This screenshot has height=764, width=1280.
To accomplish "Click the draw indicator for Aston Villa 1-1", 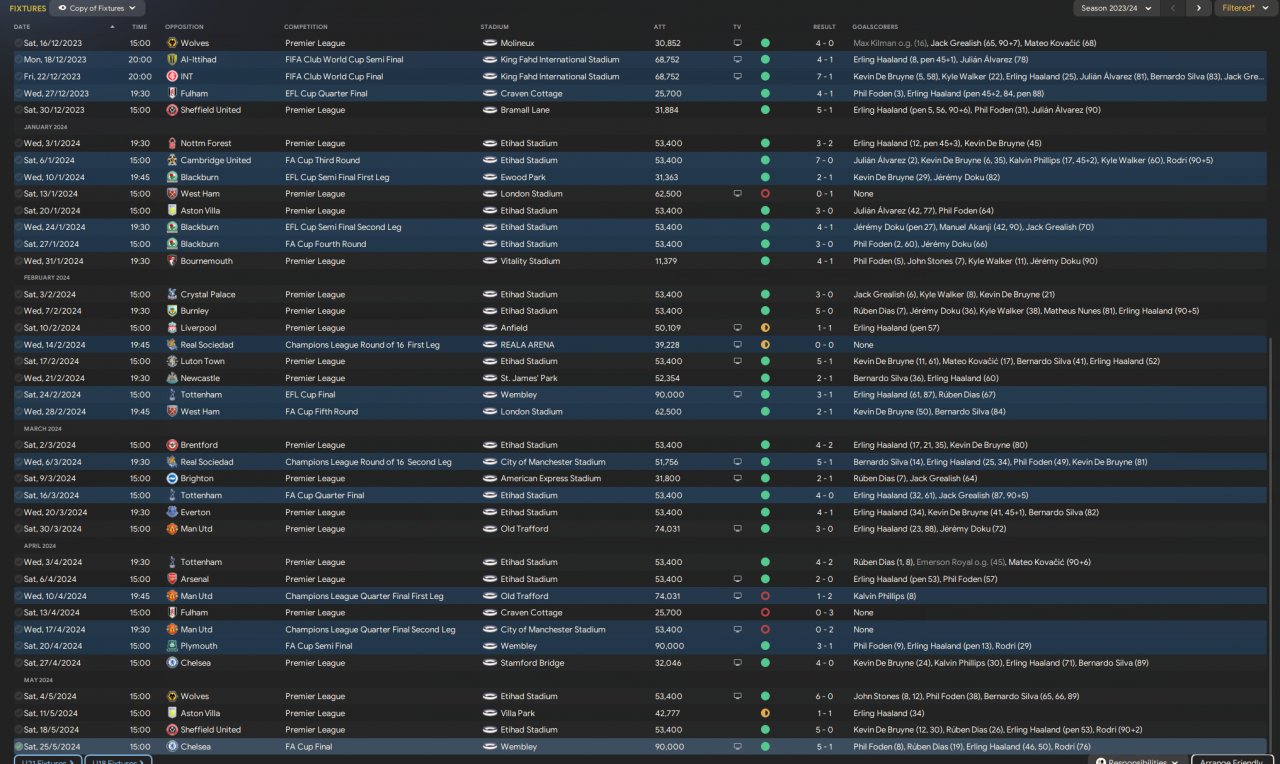I will [765, 713].
